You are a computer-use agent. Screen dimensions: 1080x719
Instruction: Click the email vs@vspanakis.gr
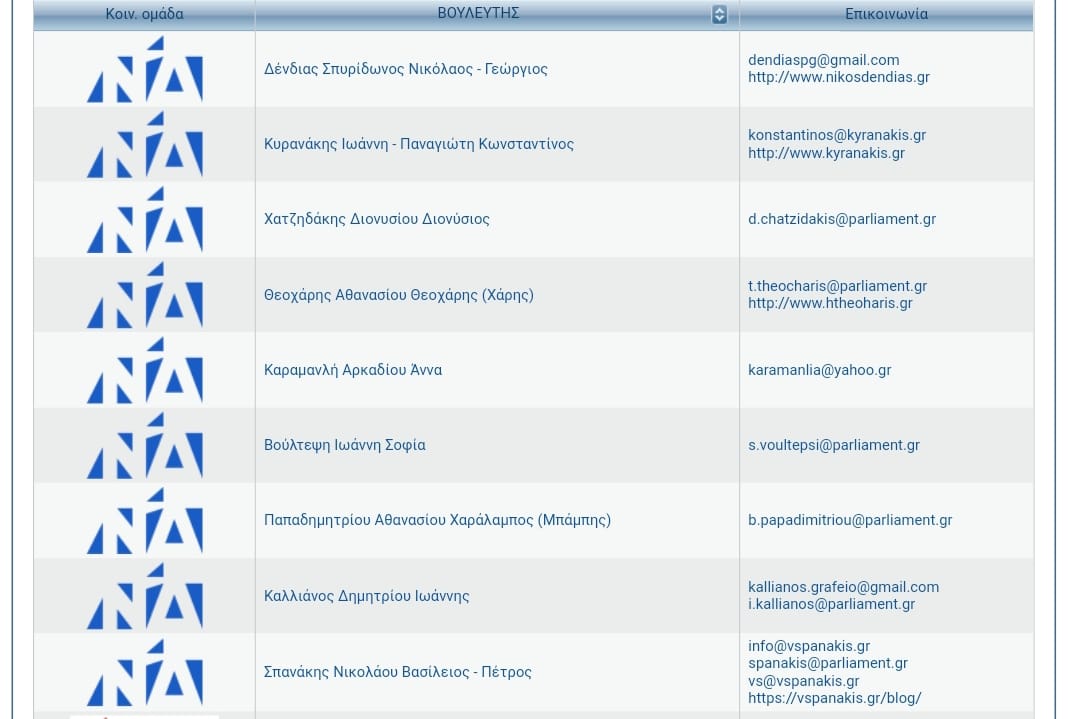coord(804,681)
